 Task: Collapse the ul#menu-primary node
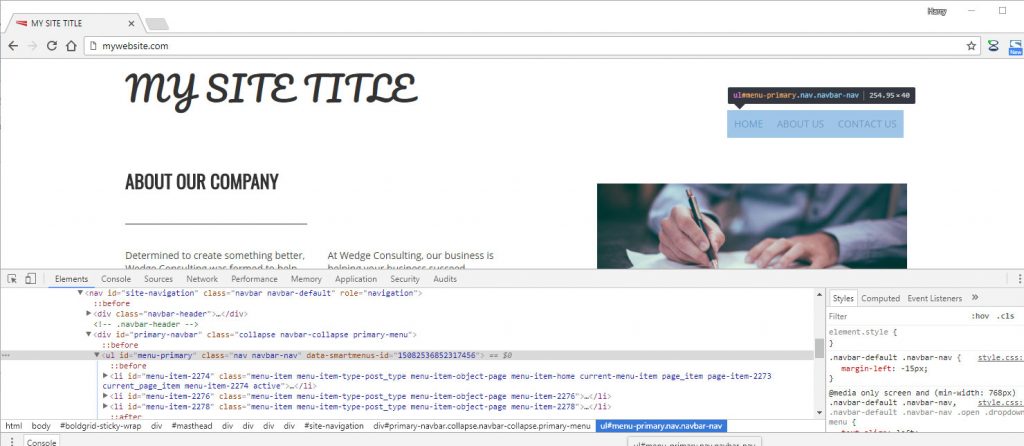97,355
